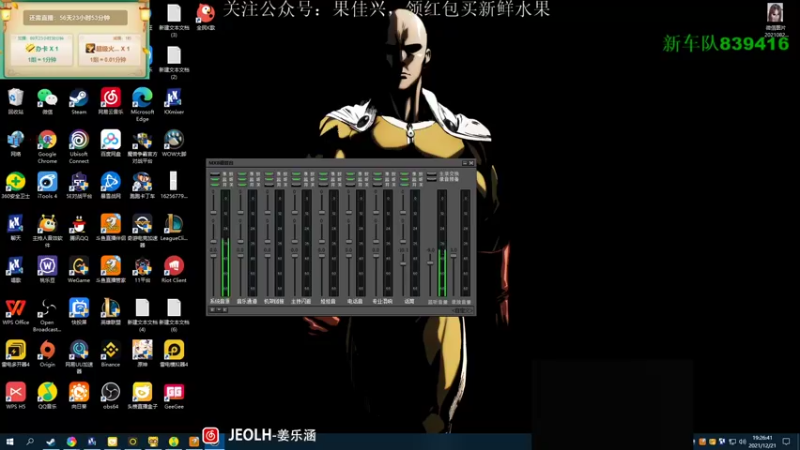Image resolution: width=800 pixels, height=450 pixels.
Task: Open the 微信图片 file on desktop
Action: (x=775, y=19)
